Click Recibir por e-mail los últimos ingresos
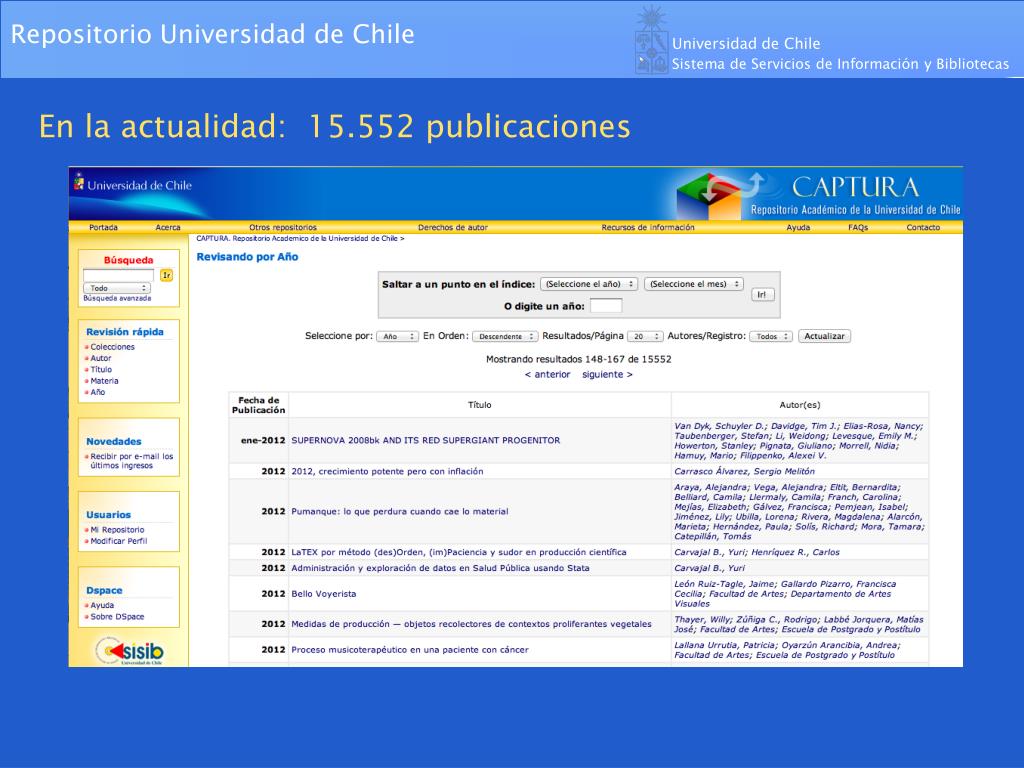Screen dimensions: 1024x768 131,461
